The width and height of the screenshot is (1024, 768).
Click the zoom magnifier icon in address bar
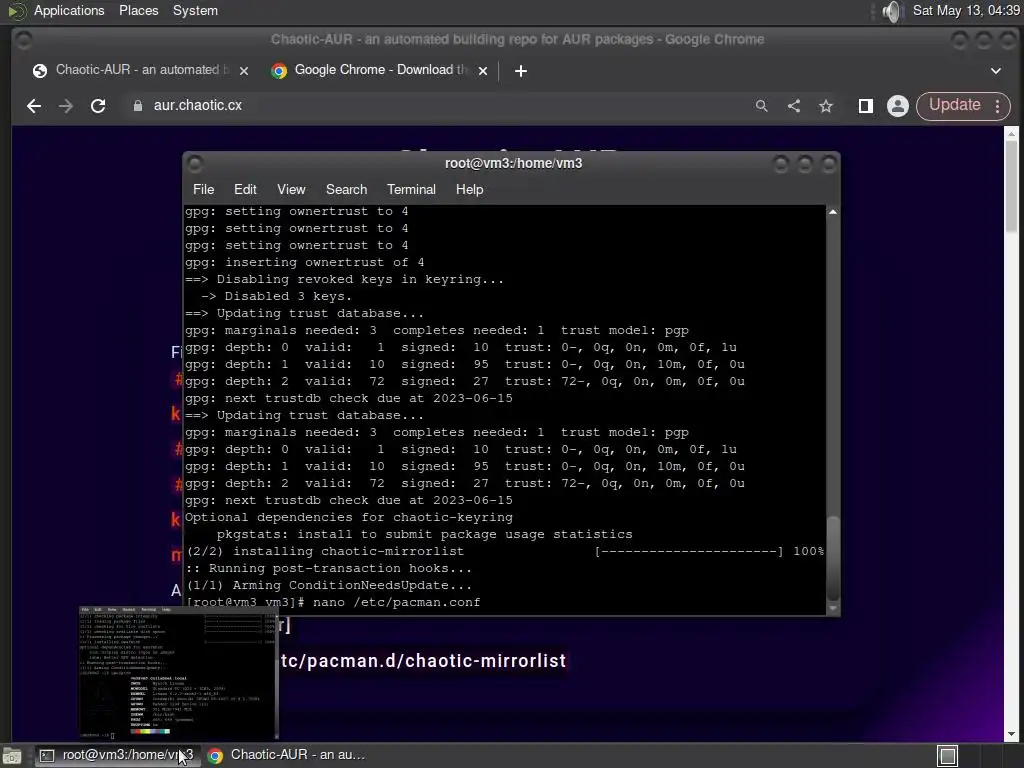pos(761,106)
